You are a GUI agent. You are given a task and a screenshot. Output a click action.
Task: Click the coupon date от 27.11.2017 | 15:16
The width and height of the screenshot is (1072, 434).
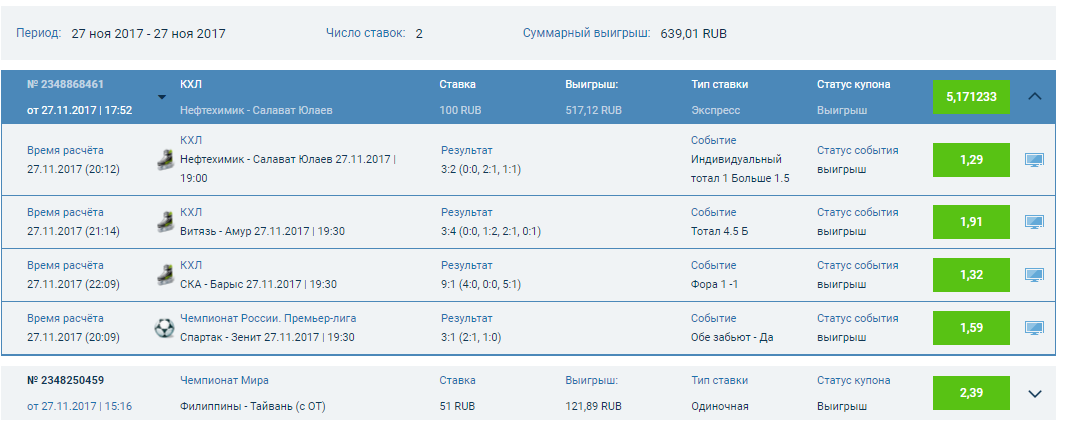(79, 406)
